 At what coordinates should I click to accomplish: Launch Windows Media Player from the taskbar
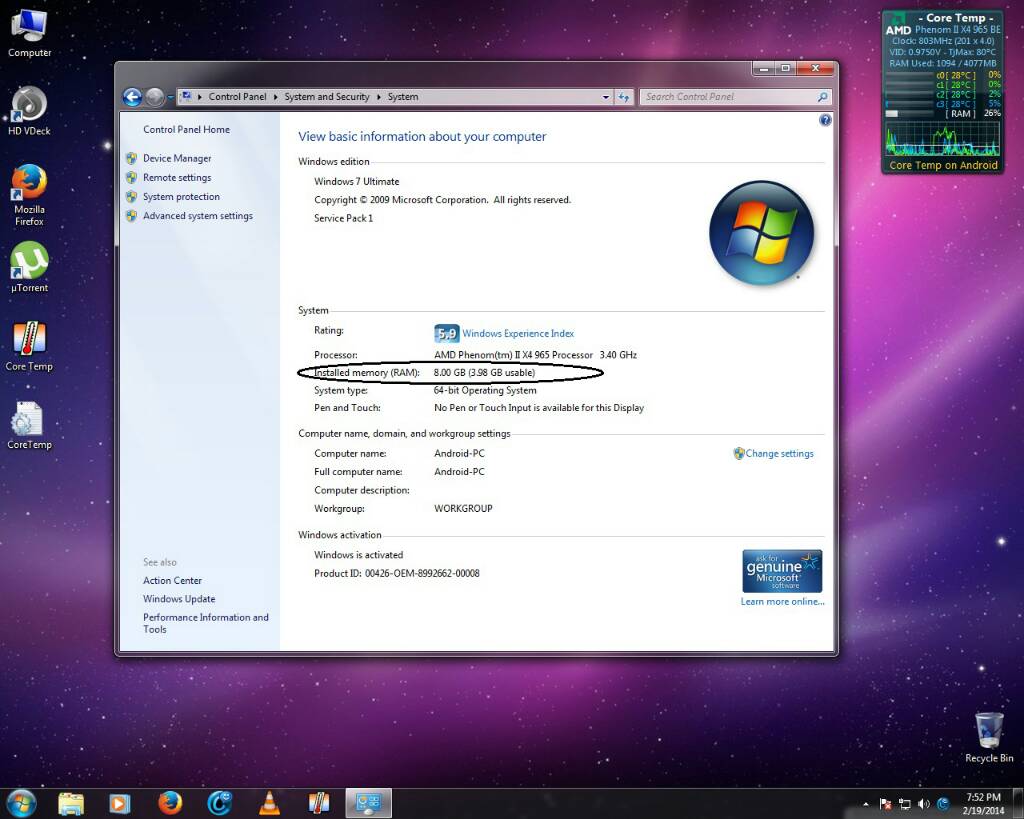tap(120, 803)
